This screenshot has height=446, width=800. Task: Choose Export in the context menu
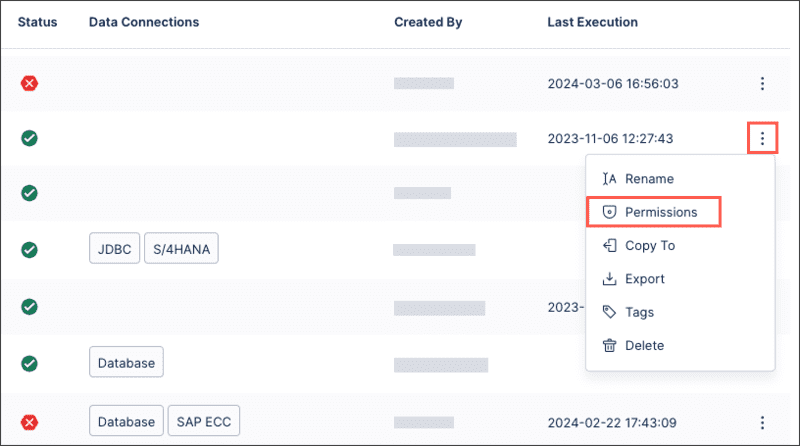645,279
